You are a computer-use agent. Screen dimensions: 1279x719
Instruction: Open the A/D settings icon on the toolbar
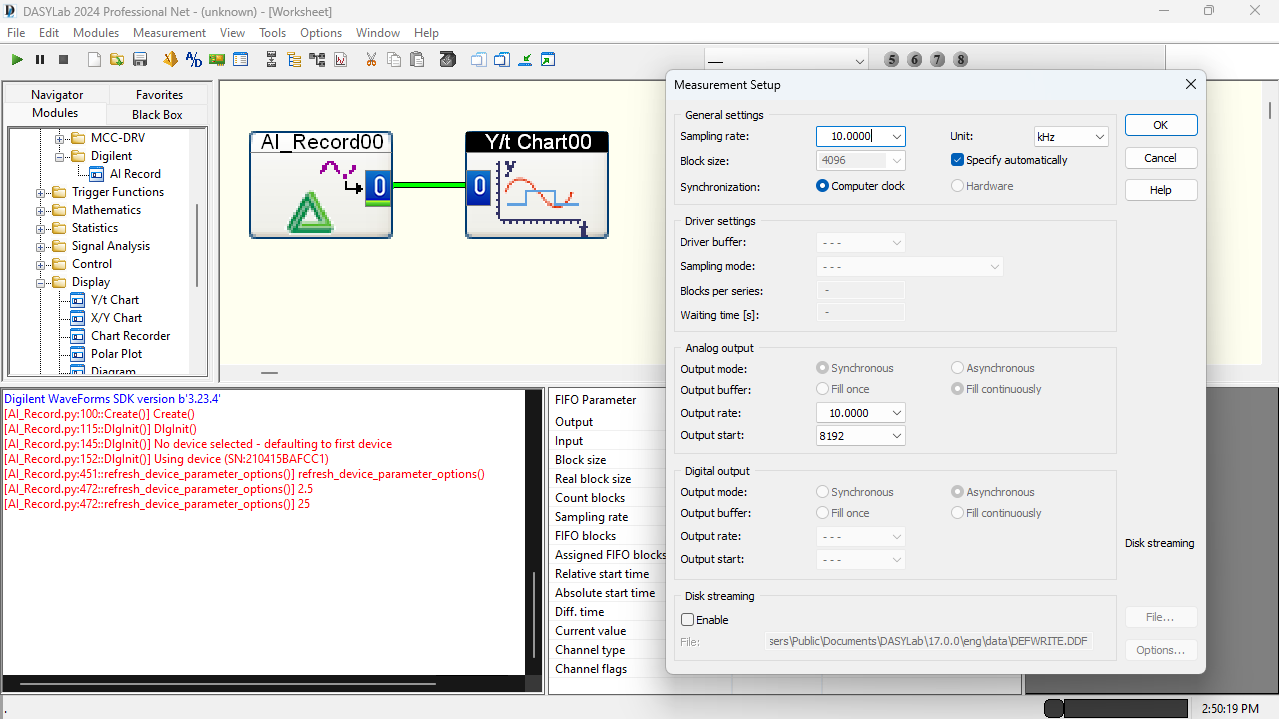pyautogui.click(x=193, y=59)
